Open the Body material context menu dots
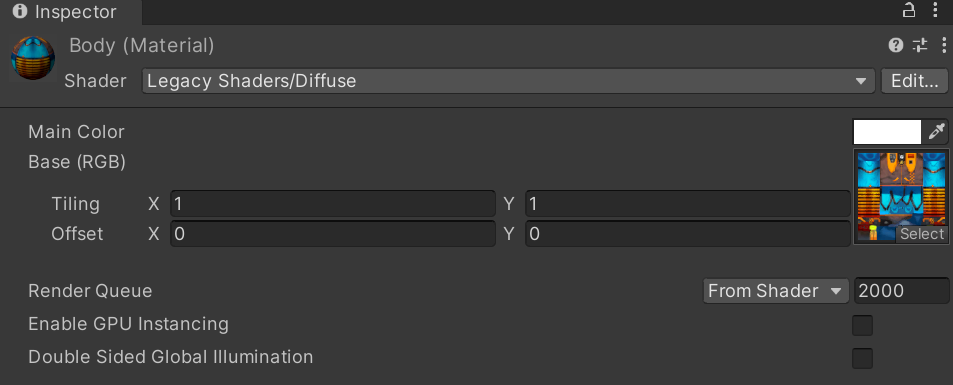Viewport: 953px width, 385px height. coord(943,45)
